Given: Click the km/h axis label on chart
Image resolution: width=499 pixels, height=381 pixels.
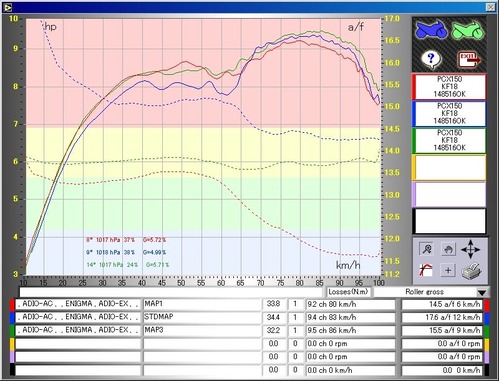Looking at the screenshot, I should [x=348, y=265].
